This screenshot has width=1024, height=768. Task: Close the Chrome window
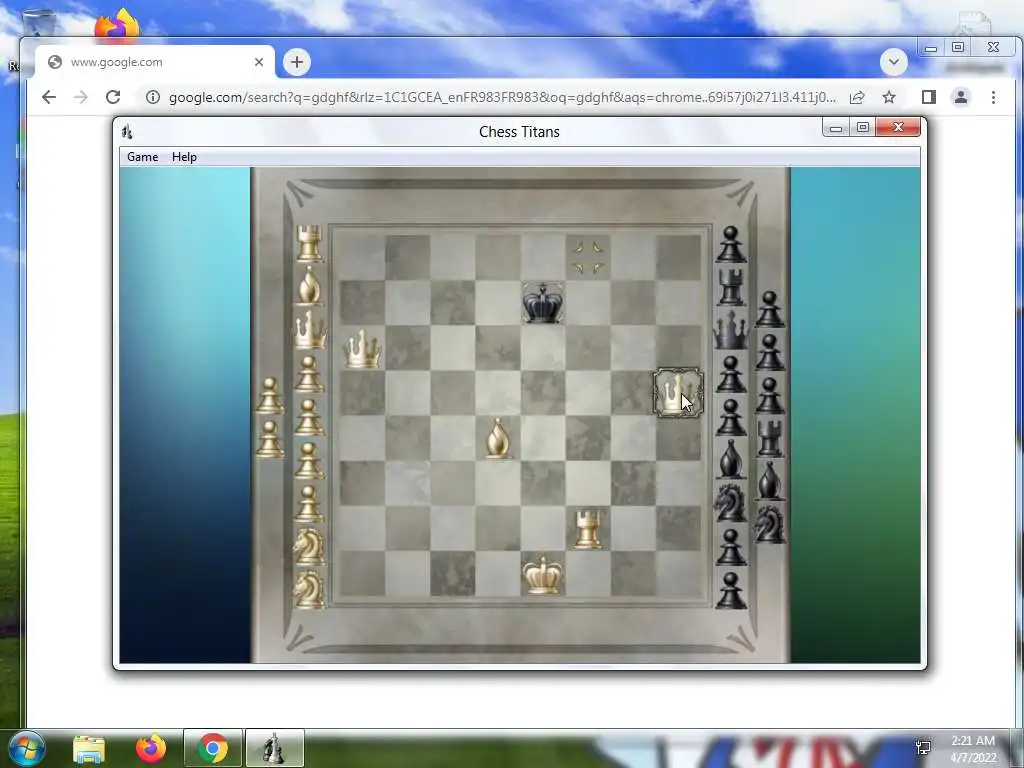pos(993,48)
